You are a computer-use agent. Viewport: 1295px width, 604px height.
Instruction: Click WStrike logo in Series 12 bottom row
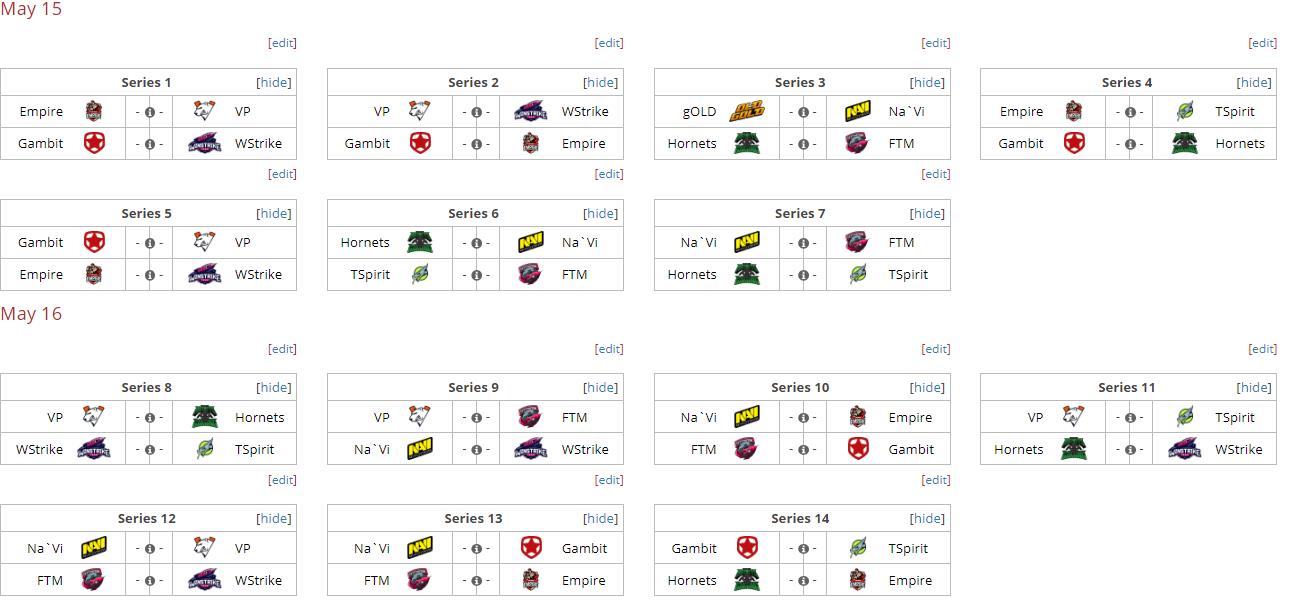pos(205,580)
